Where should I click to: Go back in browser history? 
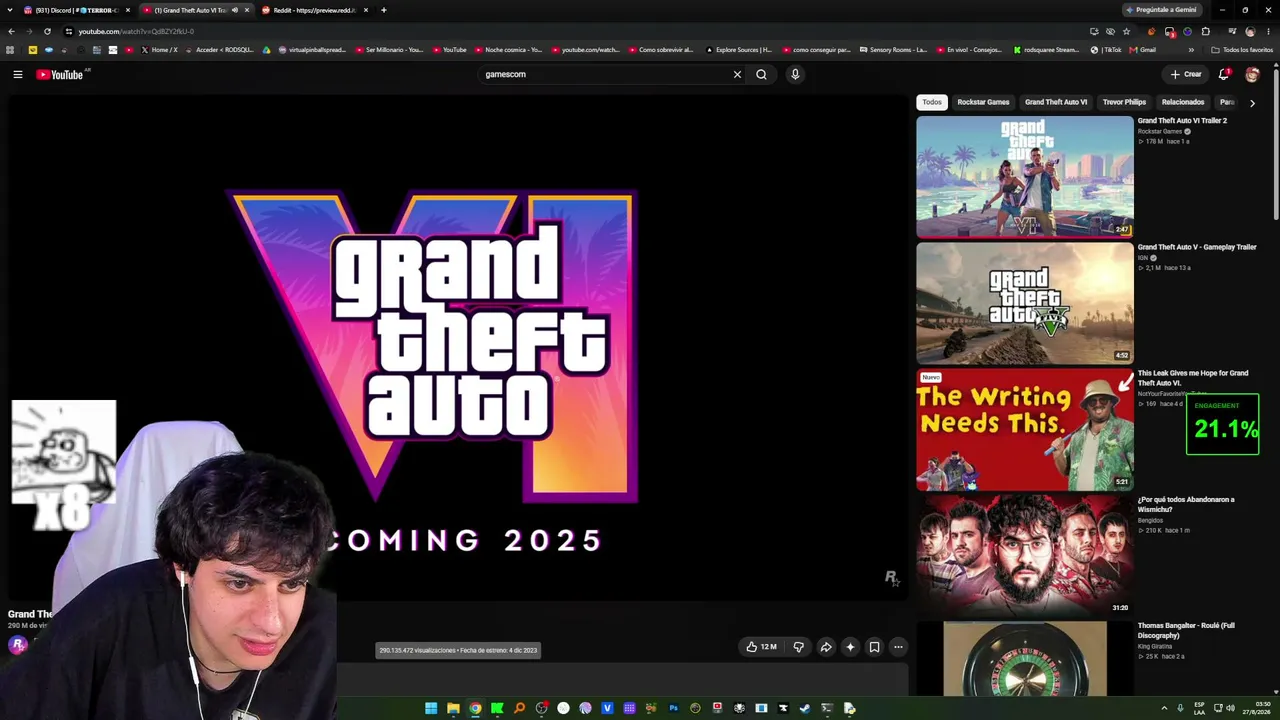pos(11,31)
